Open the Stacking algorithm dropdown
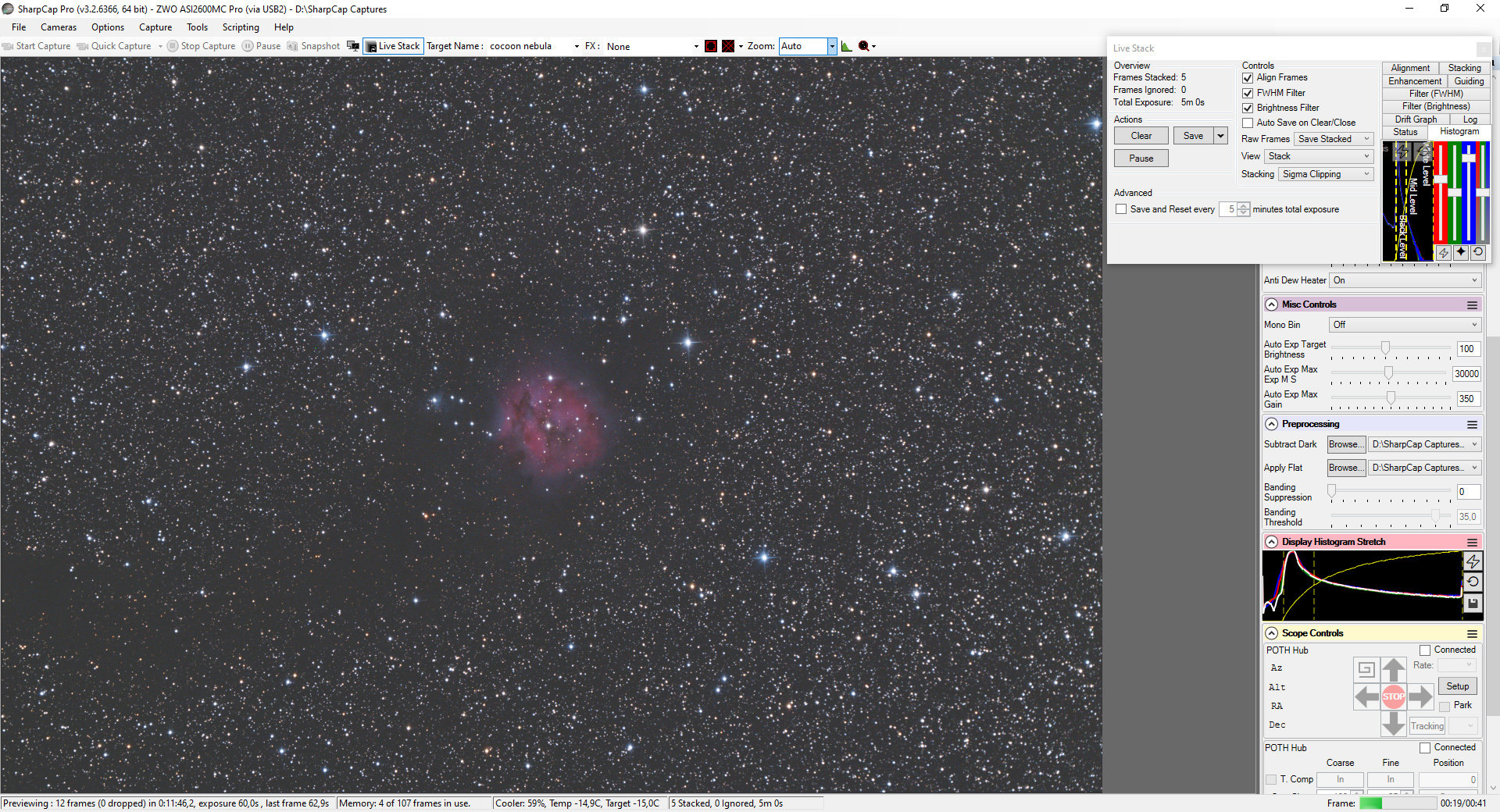Image resolution: width=1500 pixels, height=812 pixels. [1326, 174]
